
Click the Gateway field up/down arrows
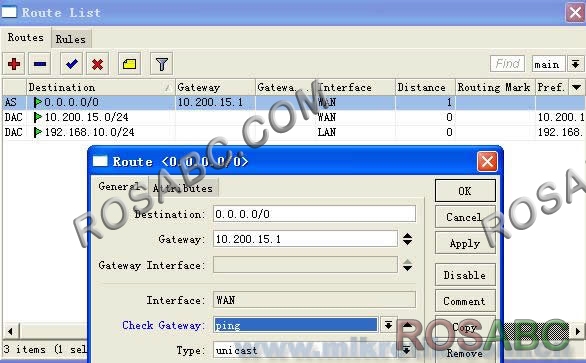click(407, 239)
